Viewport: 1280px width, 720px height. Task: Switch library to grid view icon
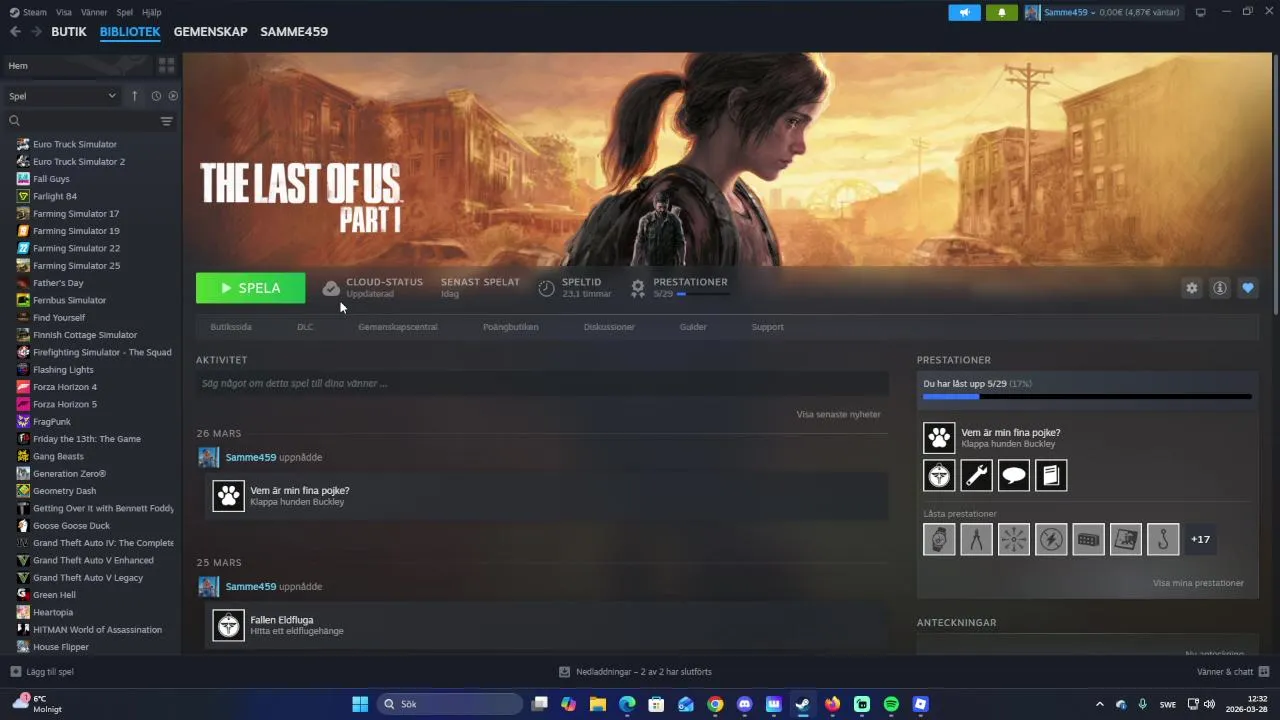[x=166, y=65]
